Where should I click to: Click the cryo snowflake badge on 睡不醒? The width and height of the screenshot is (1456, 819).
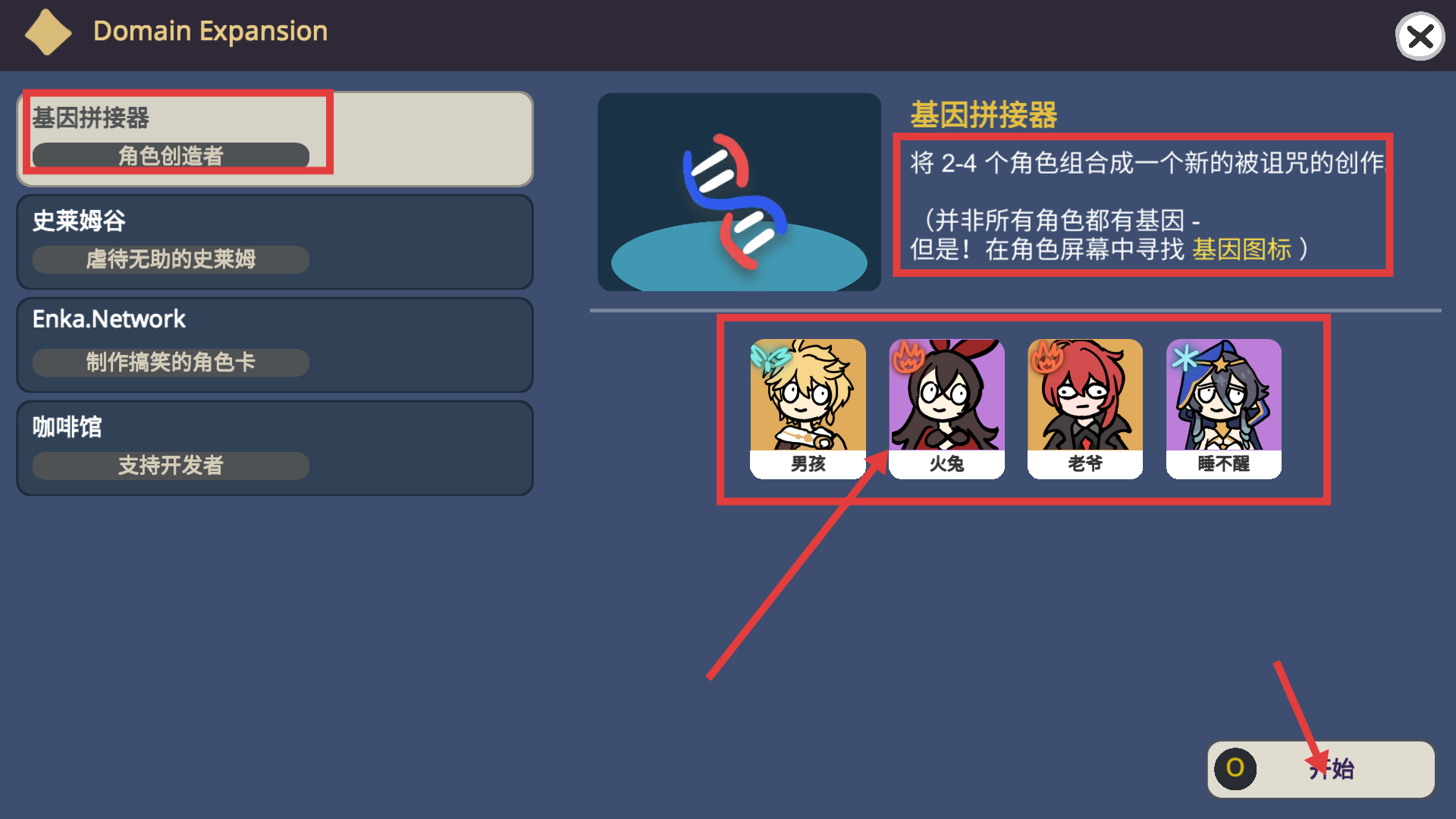pos(1185,357)
